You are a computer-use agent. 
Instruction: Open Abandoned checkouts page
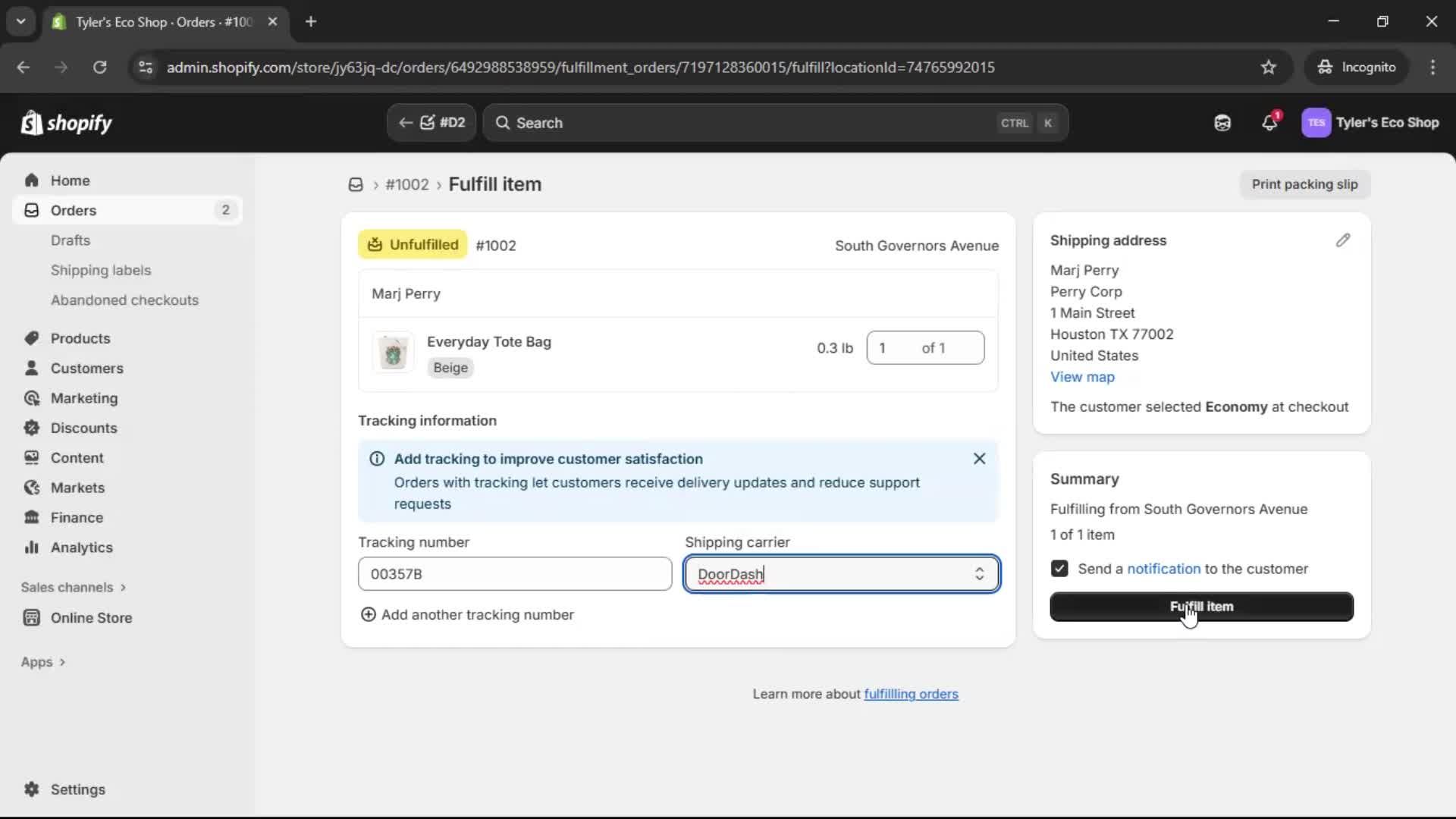coord(124,300)
